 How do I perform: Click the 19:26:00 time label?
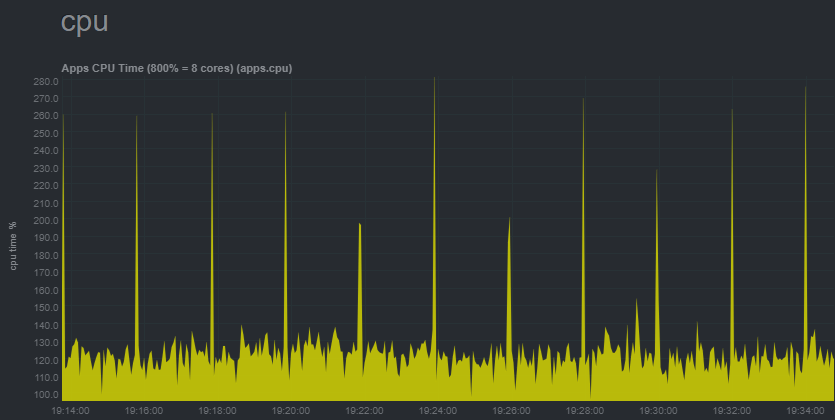tap(511, 410)
